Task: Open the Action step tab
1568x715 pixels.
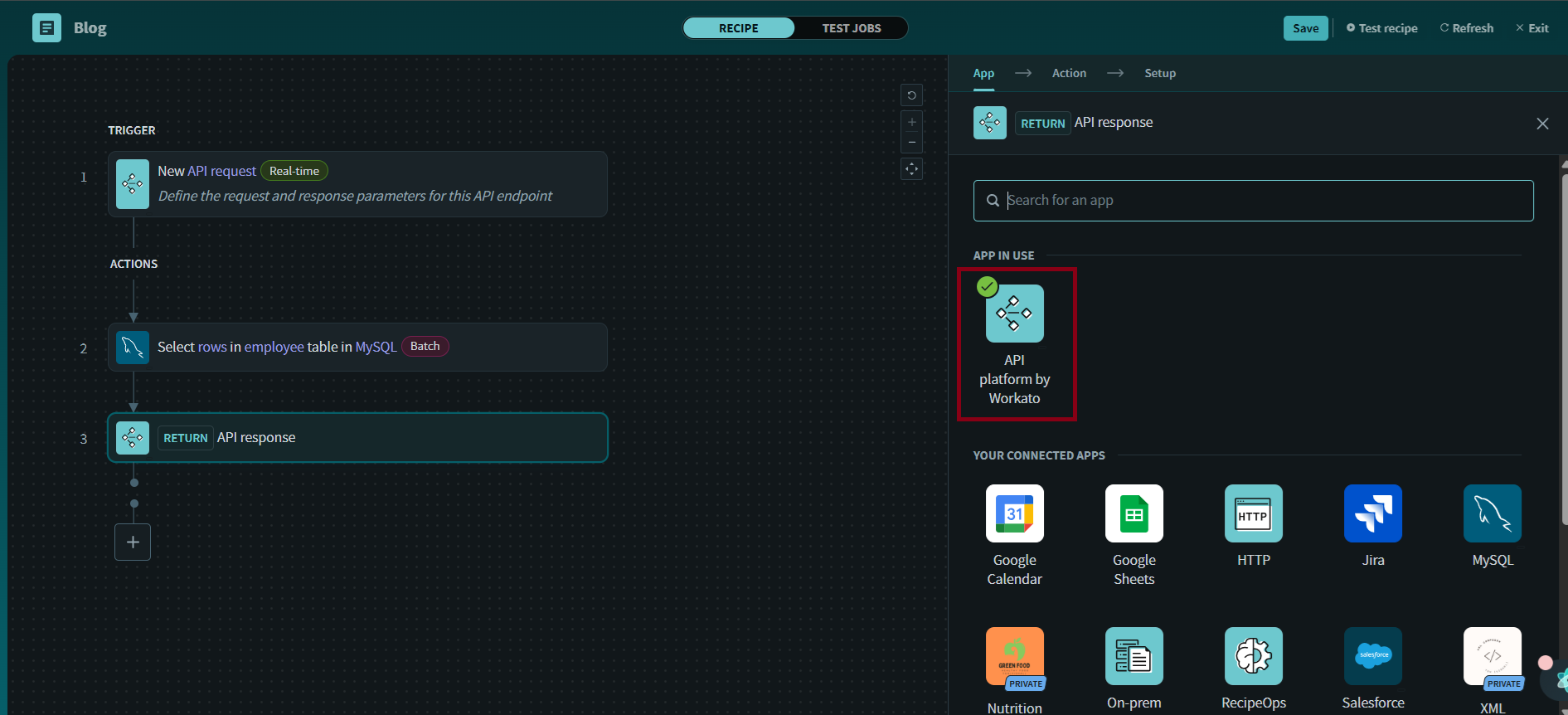Action: tap(1069, 73)
